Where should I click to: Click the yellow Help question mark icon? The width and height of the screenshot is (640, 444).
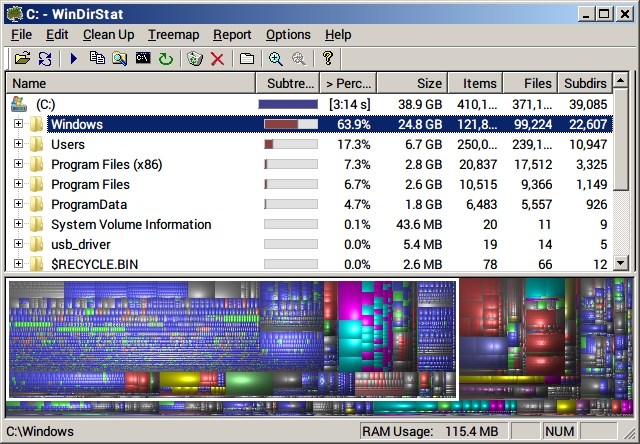(327, 59)
